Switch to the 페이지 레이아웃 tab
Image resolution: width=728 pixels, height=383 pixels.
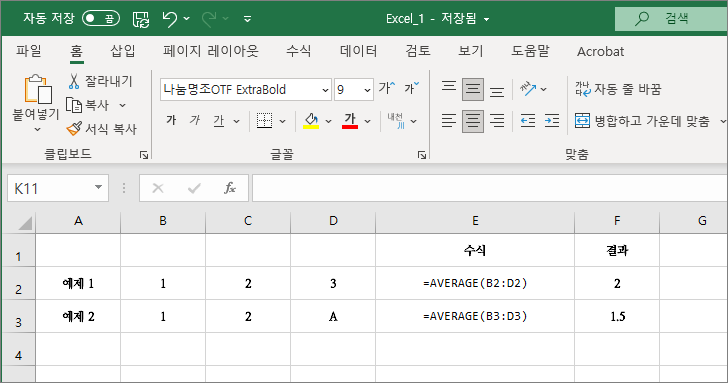210,51
